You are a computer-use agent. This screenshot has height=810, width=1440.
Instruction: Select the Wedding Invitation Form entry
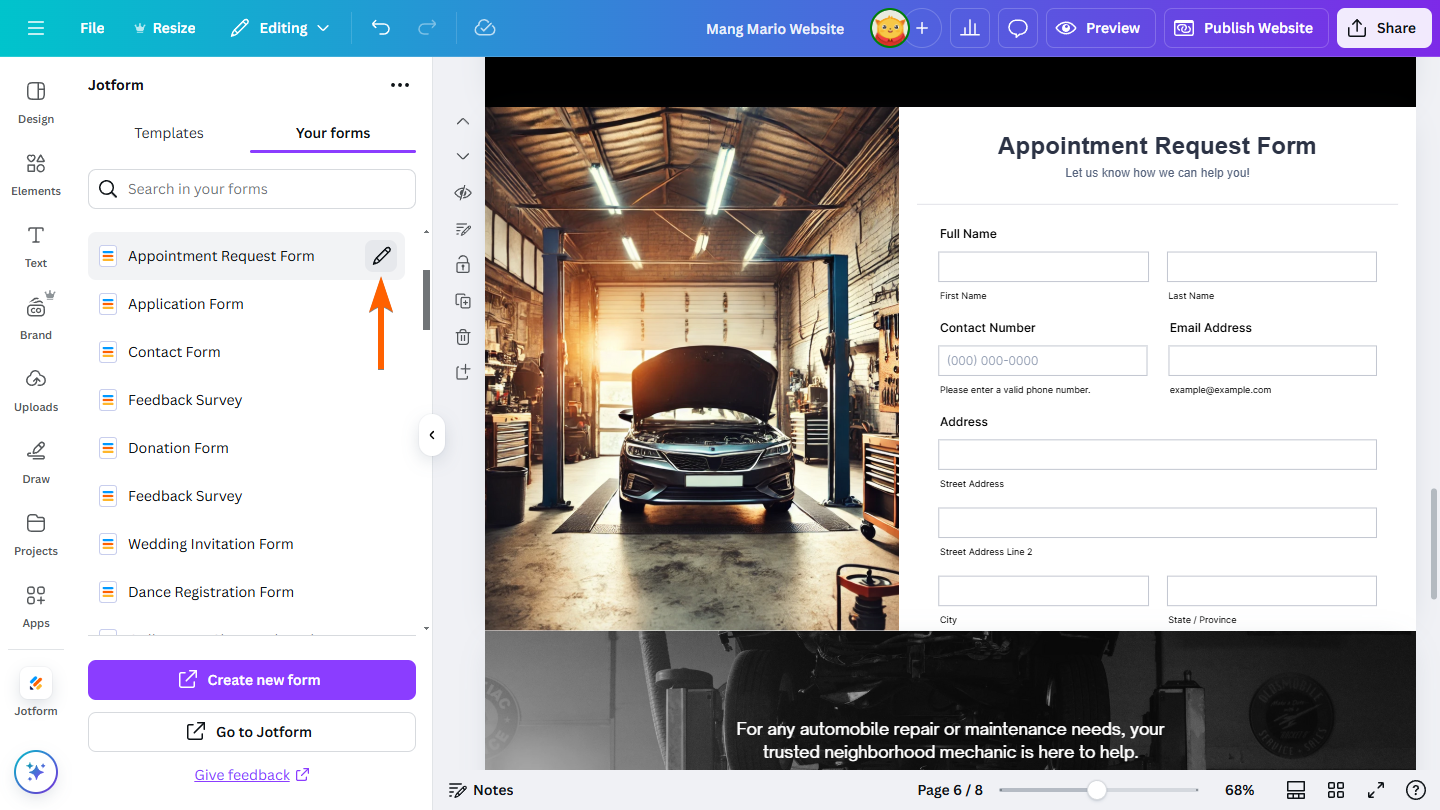(246, 544)
